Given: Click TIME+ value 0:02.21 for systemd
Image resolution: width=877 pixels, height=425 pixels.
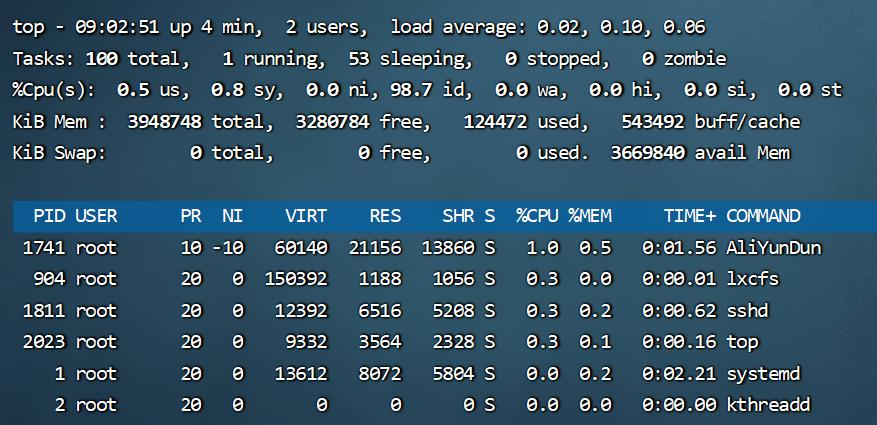Looking at the screenshot, I should click(679, 374).
